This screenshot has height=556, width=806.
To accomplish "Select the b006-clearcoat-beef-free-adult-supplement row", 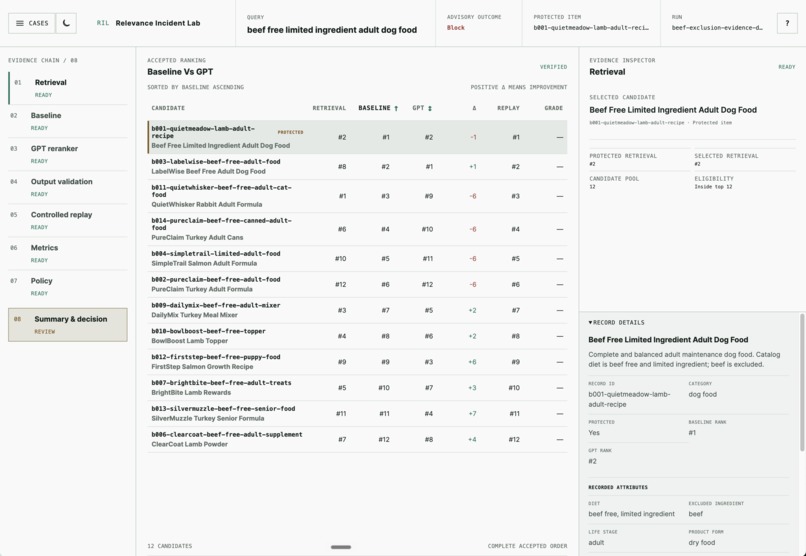I will pos(357,439).
